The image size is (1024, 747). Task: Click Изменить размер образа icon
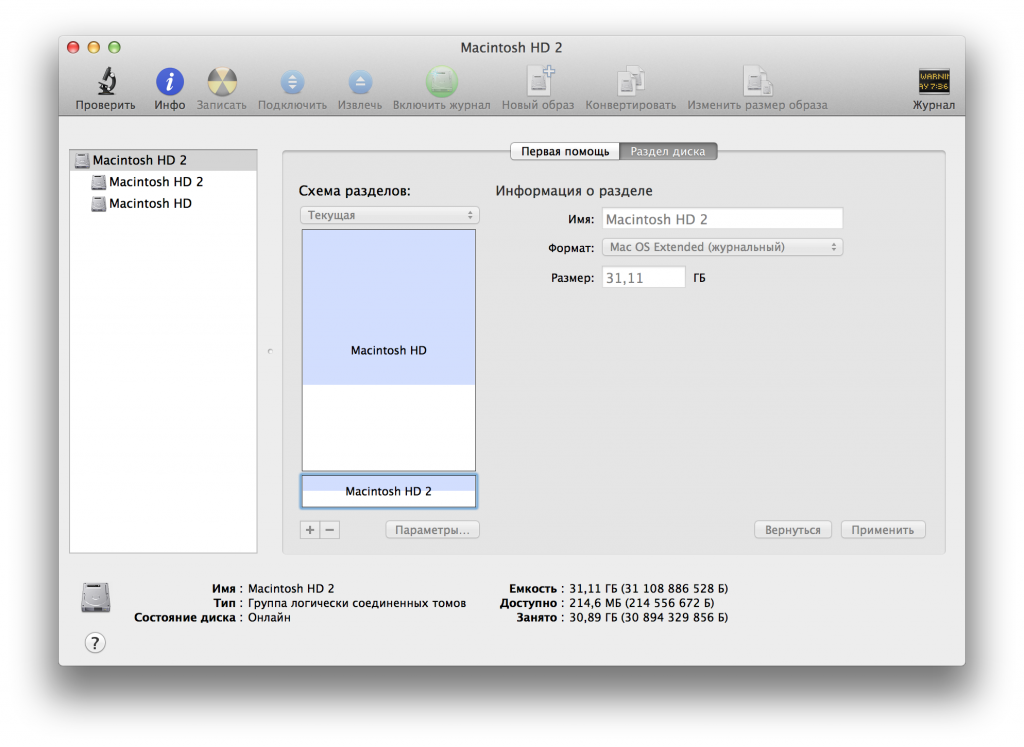[x=756, y=82]
